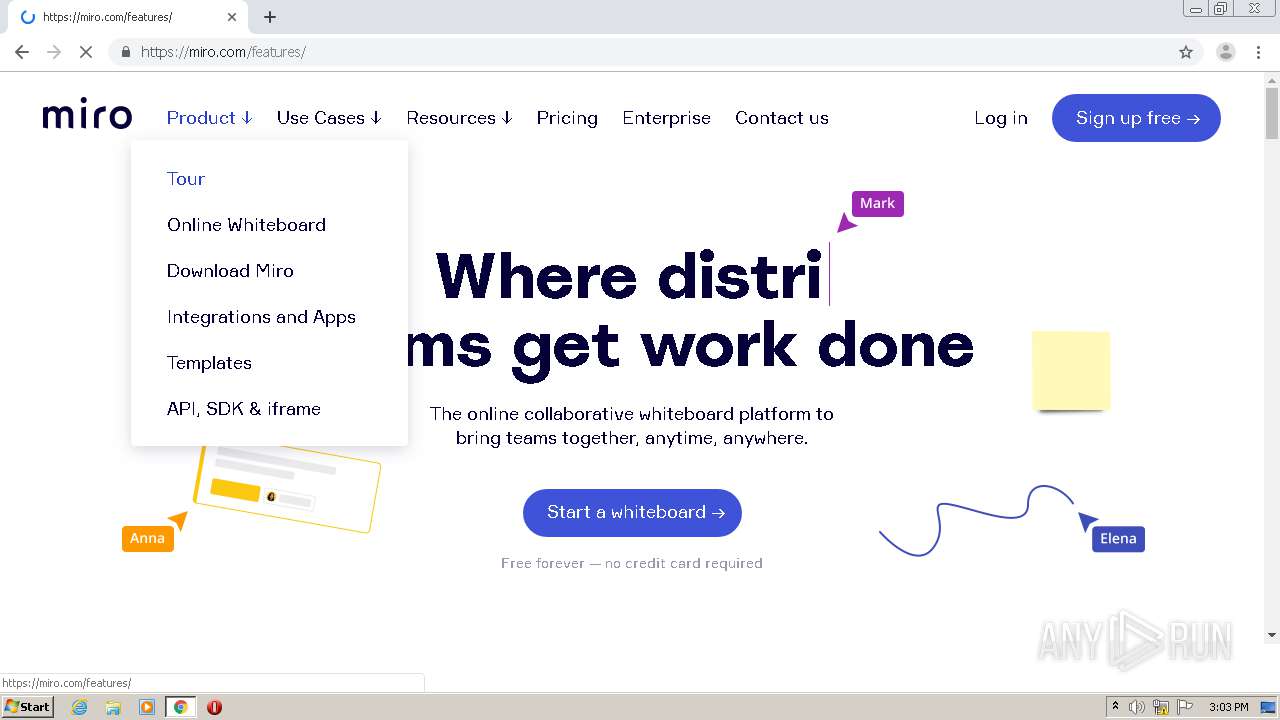
Task: Open File Explorer folder in taskbar
Action: click(x=113, y=707)
